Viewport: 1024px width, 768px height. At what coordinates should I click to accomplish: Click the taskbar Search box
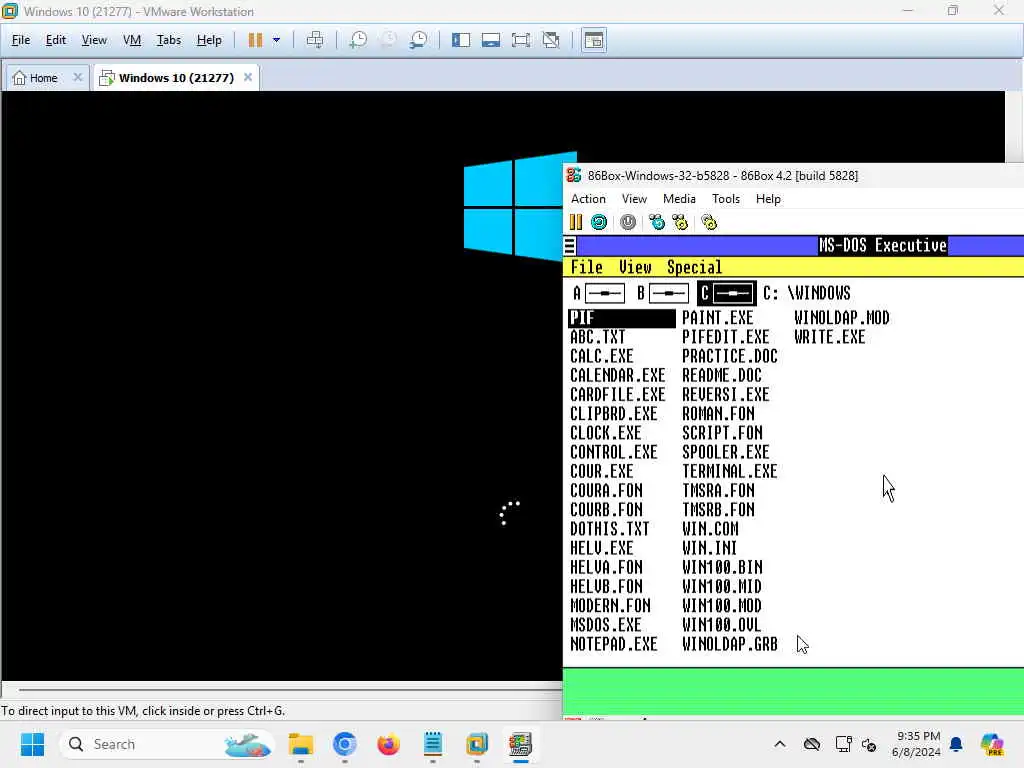(167, 744)
